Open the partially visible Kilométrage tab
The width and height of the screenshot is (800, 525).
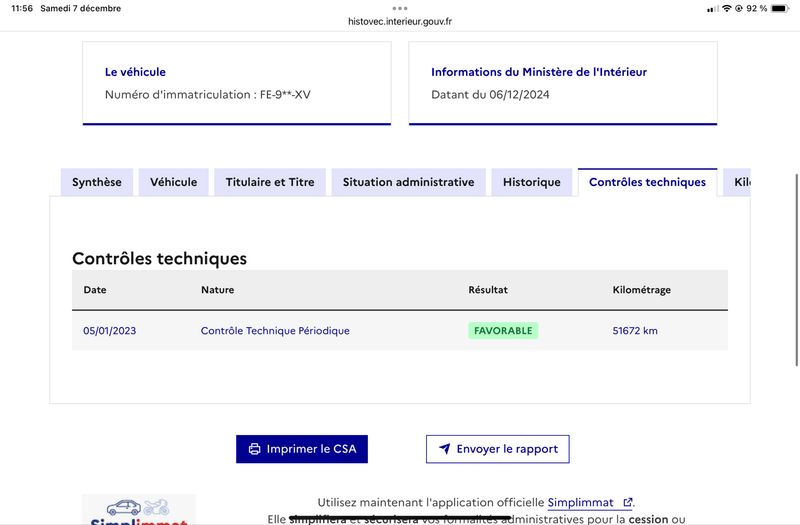(737, 182)
